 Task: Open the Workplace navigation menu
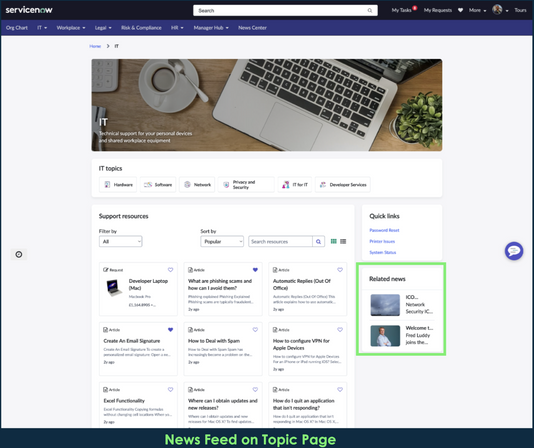(71, 28)
